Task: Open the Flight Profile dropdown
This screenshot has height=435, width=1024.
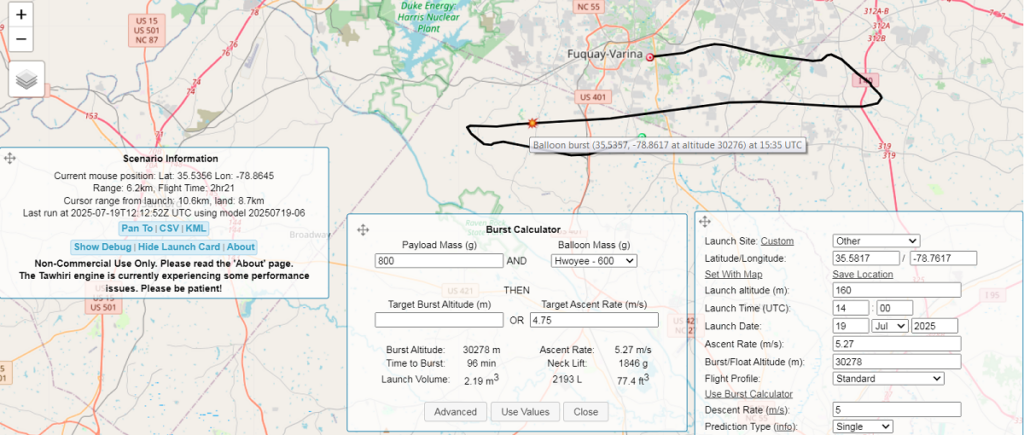Action: coord(888,378)
